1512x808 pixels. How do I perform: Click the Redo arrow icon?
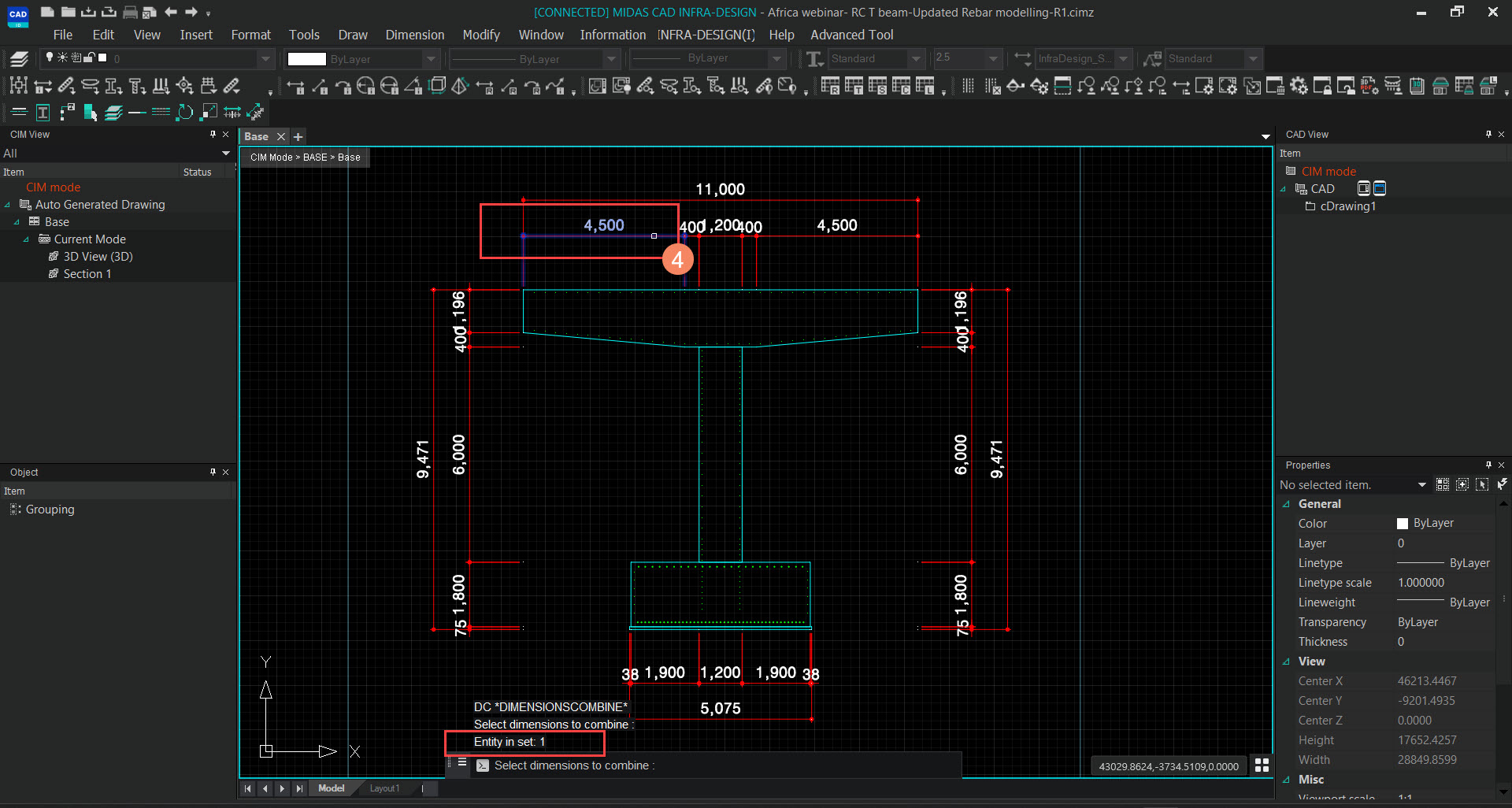click(x=191, y=12)
